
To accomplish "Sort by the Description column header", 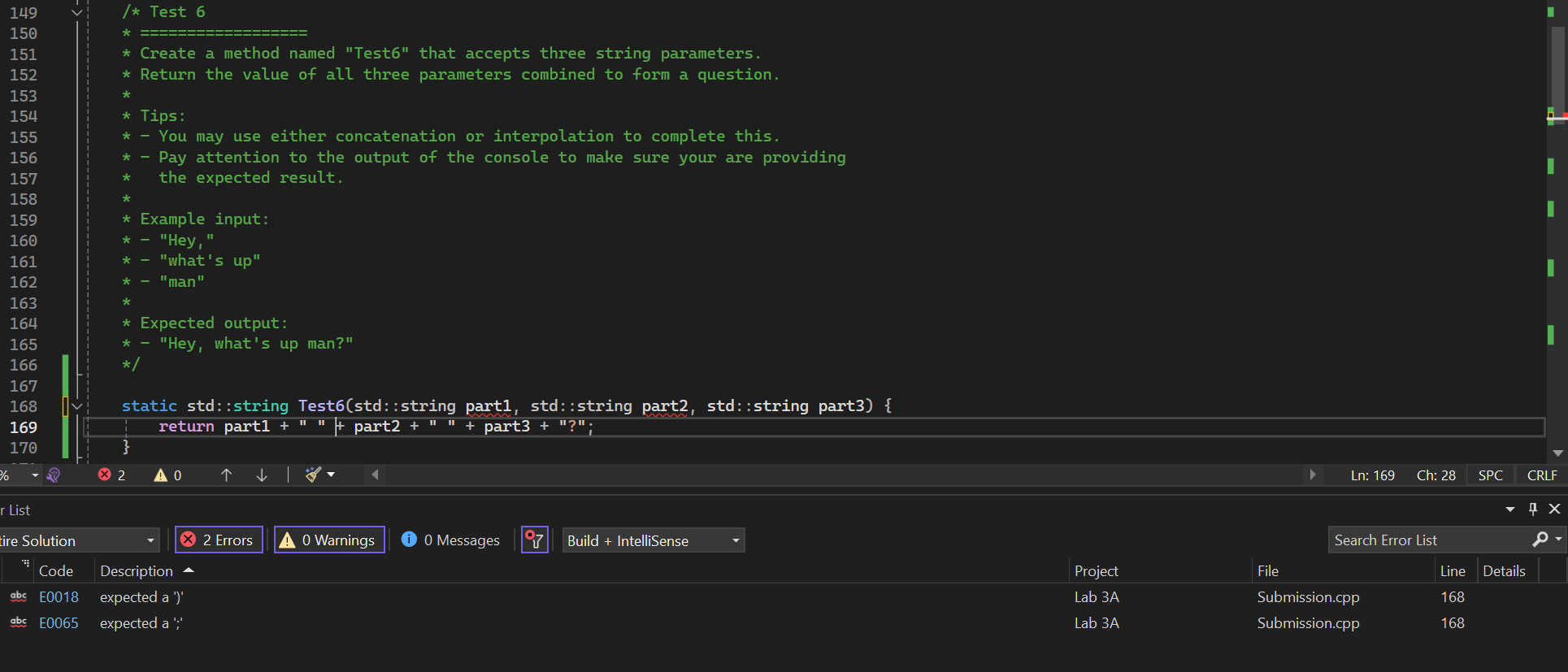I will tap(137, 571).
